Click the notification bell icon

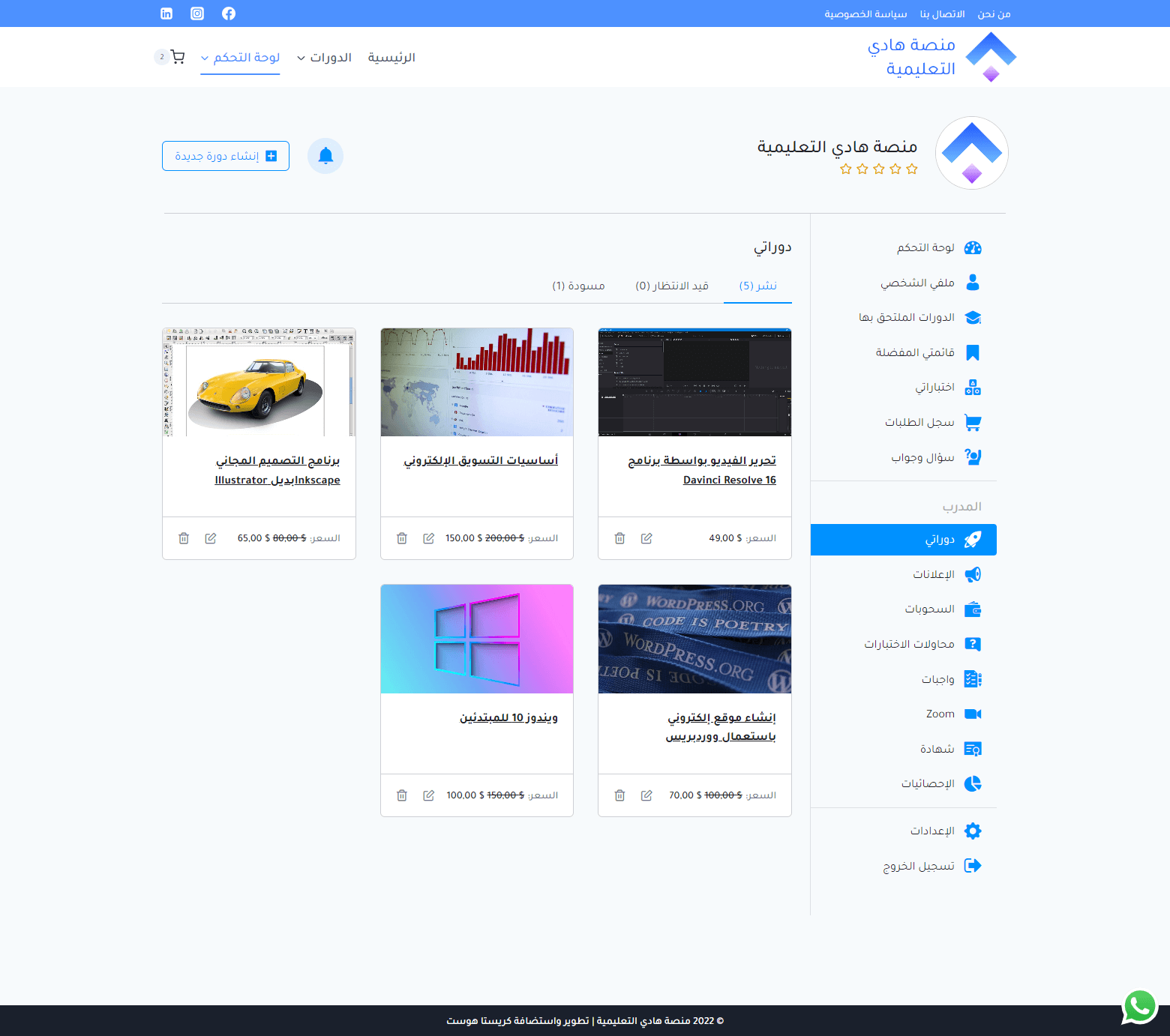pyautogui.click(x=325, y=156)
